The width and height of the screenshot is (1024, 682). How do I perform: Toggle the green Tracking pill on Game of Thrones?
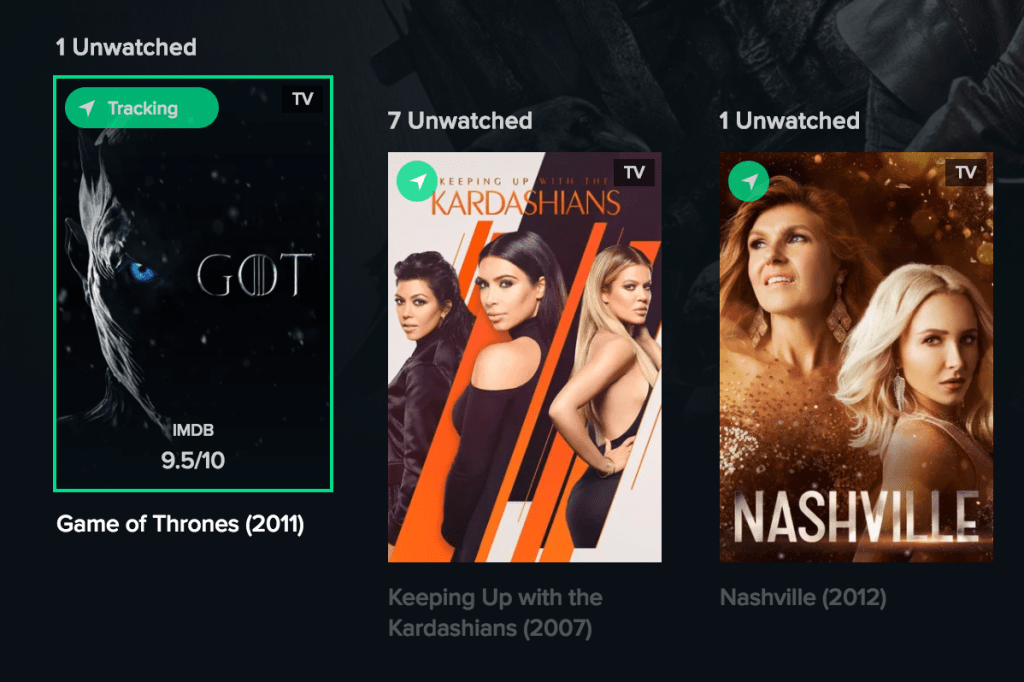[142, 108]
